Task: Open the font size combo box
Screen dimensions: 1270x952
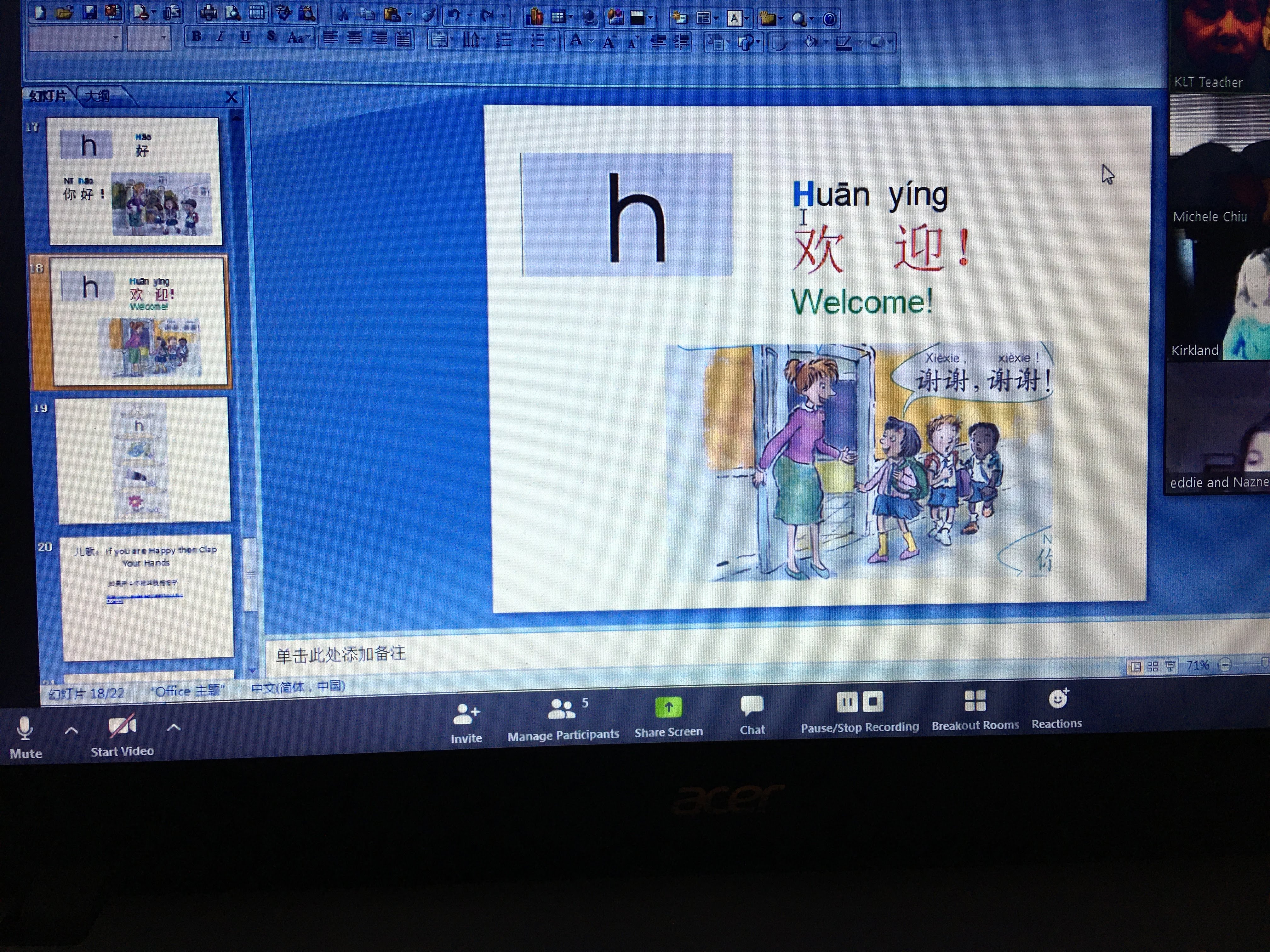Action: coord(149,38)
